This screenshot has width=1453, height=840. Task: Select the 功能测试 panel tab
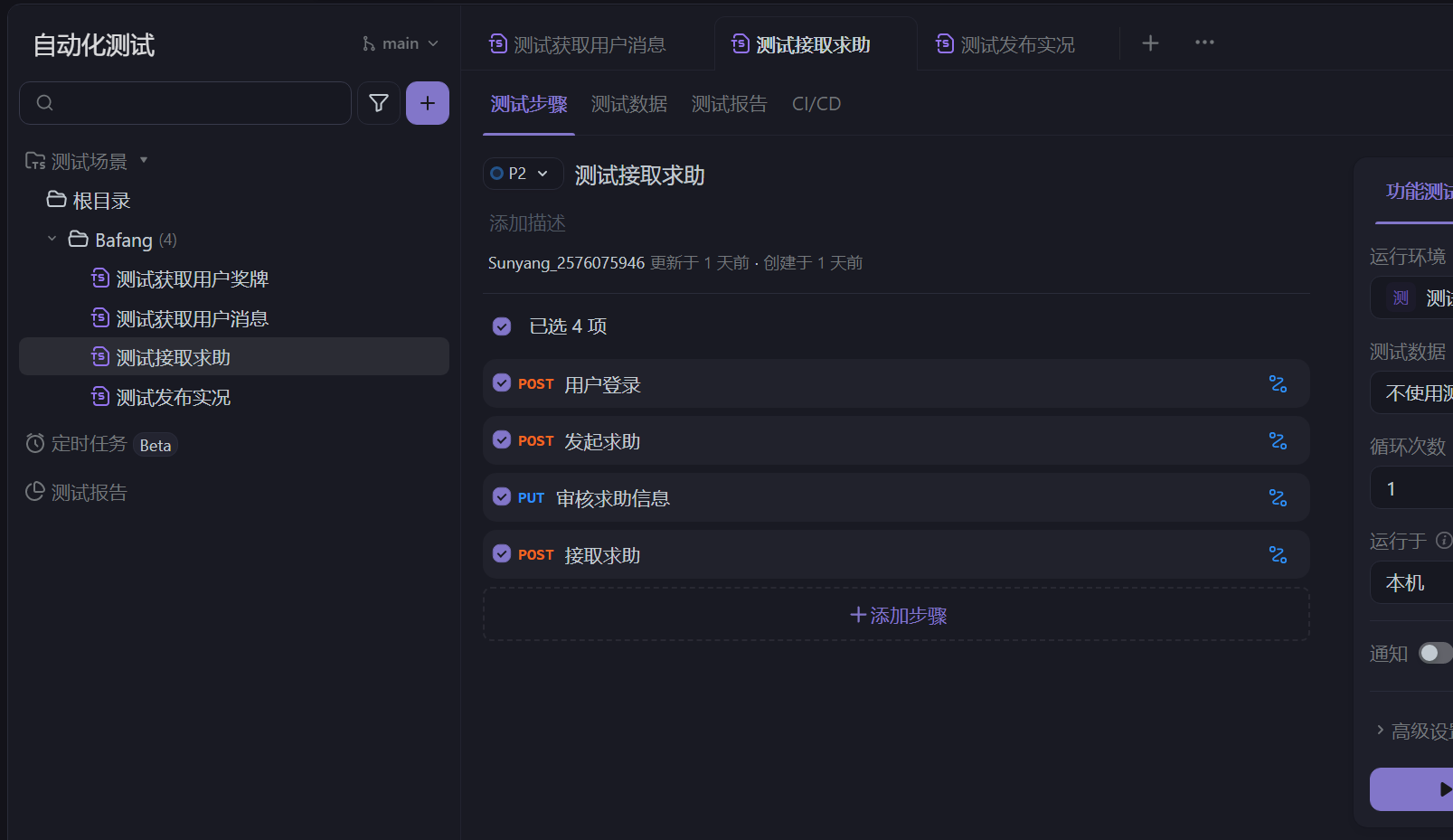click(1420, 191)
